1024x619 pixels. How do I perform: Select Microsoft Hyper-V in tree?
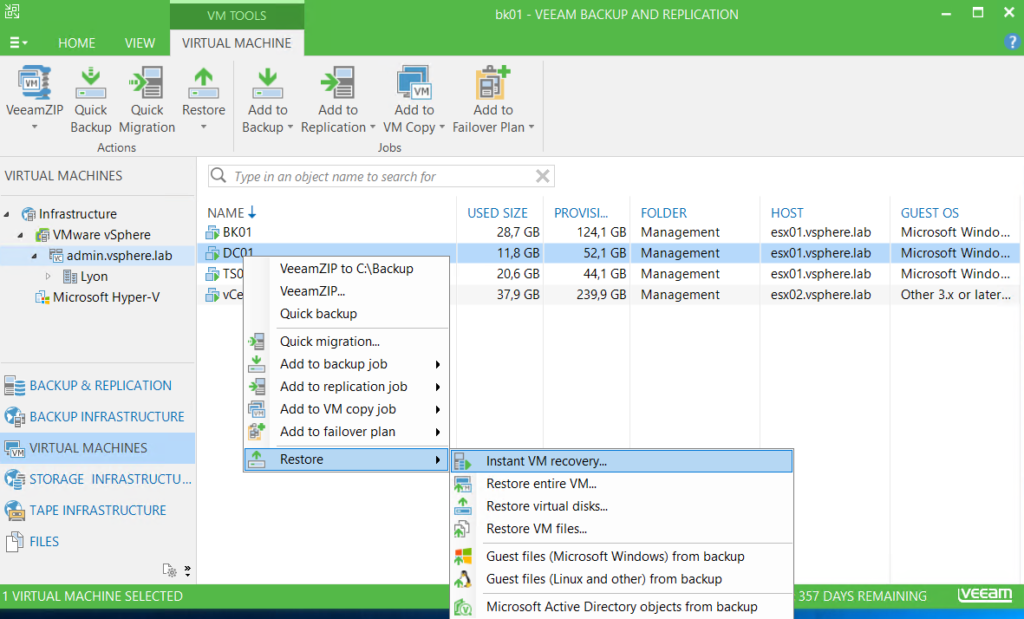coord(105,297)
